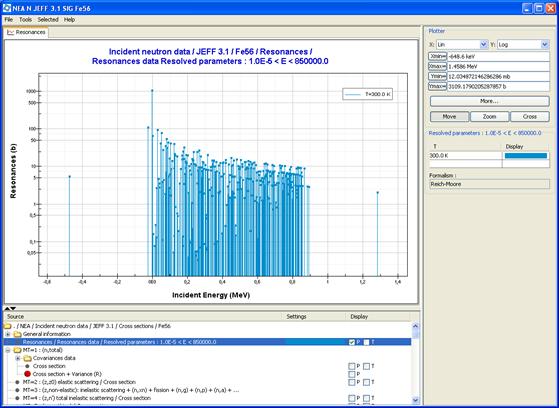
Task: Open the Tools menu
Action: (25, 20)
